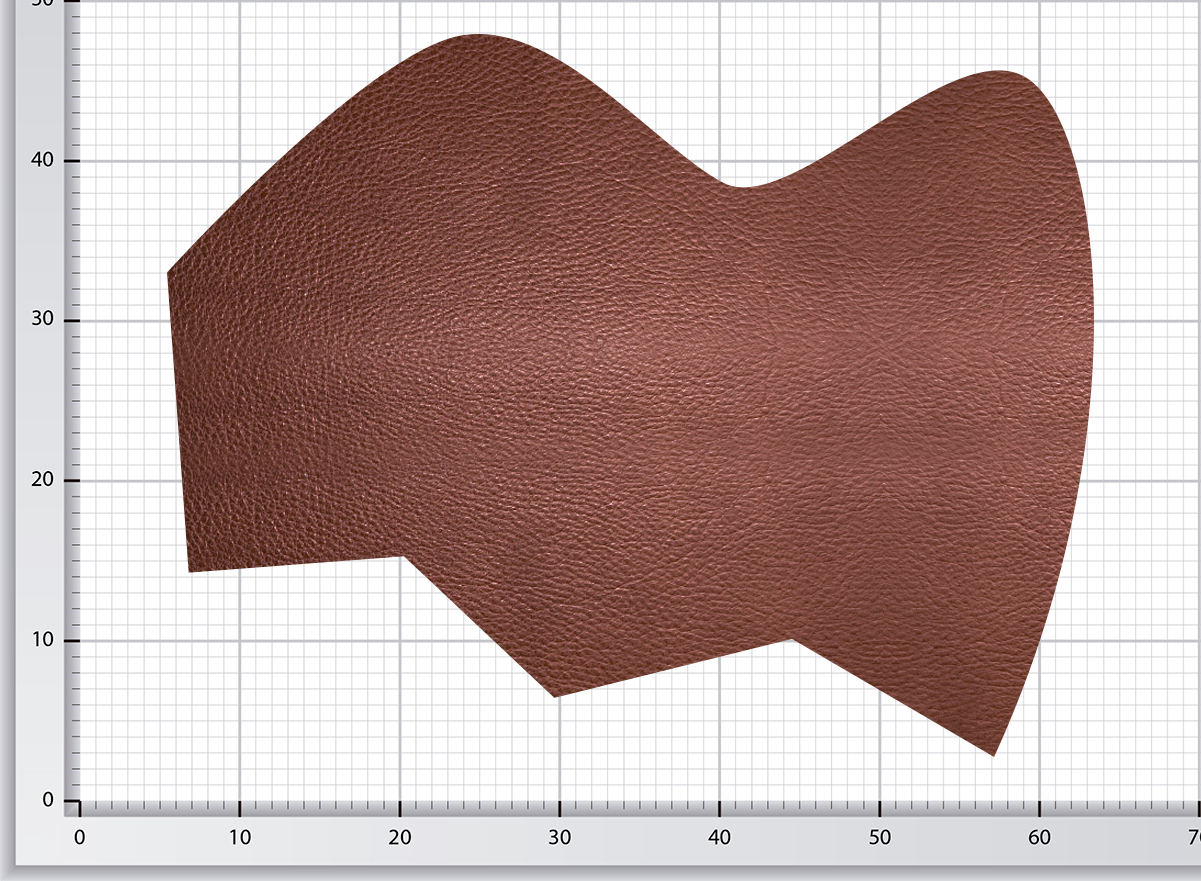Click the lowest middle vertex of the leather
The width and height of the screenshot is (1201, 881).
pos(554,696)
